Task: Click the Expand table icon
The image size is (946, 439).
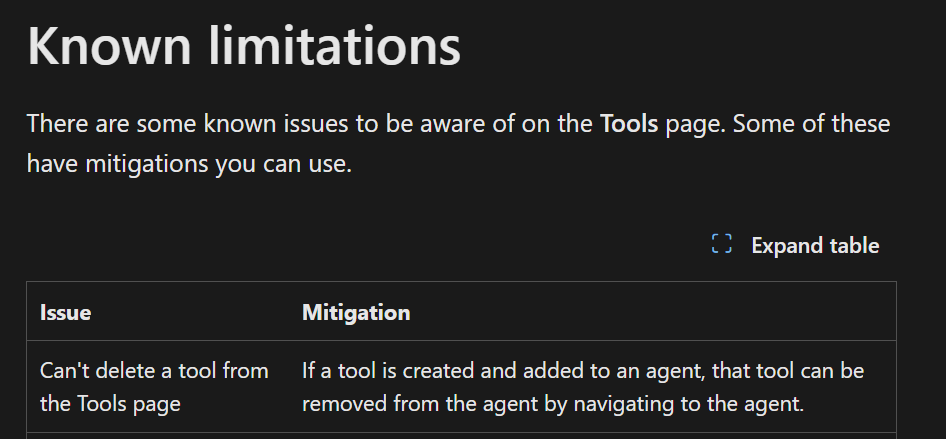Action: click(721, 244)
